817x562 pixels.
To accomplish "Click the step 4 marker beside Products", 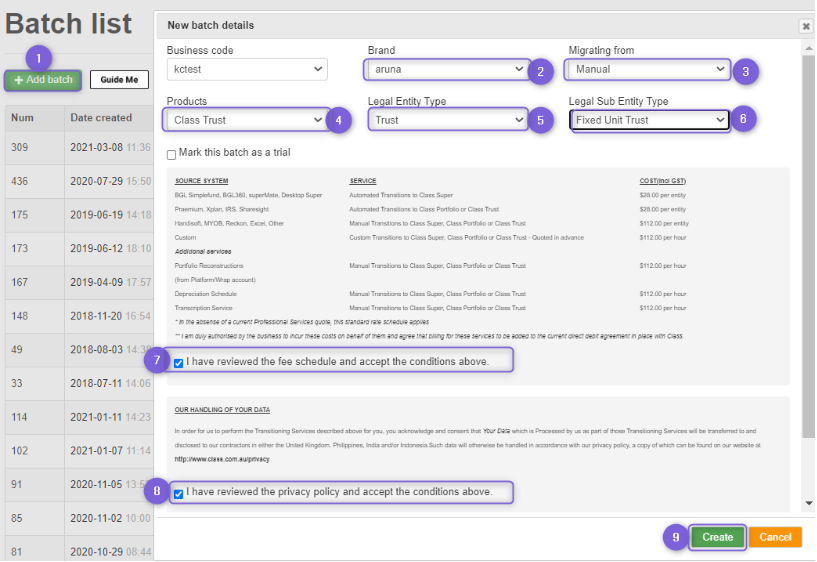I will point(339,120).
